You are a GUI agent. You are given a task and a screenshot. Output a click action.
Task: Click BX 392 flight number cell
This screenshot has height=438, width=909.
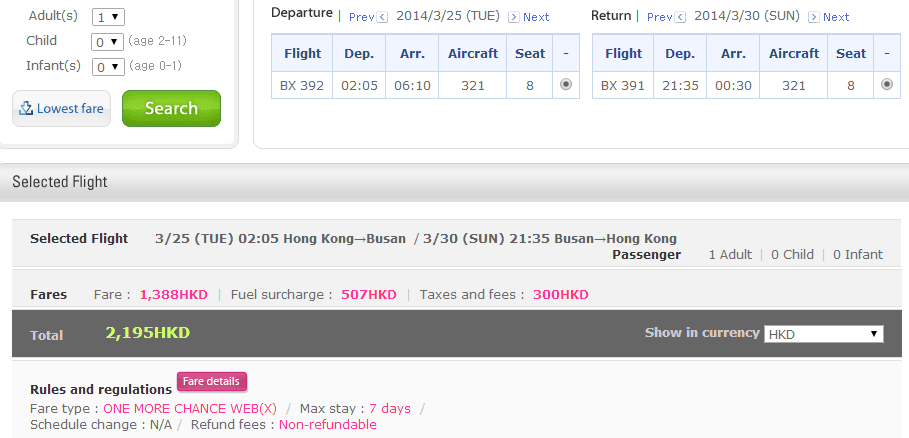[x=302, y=85]
